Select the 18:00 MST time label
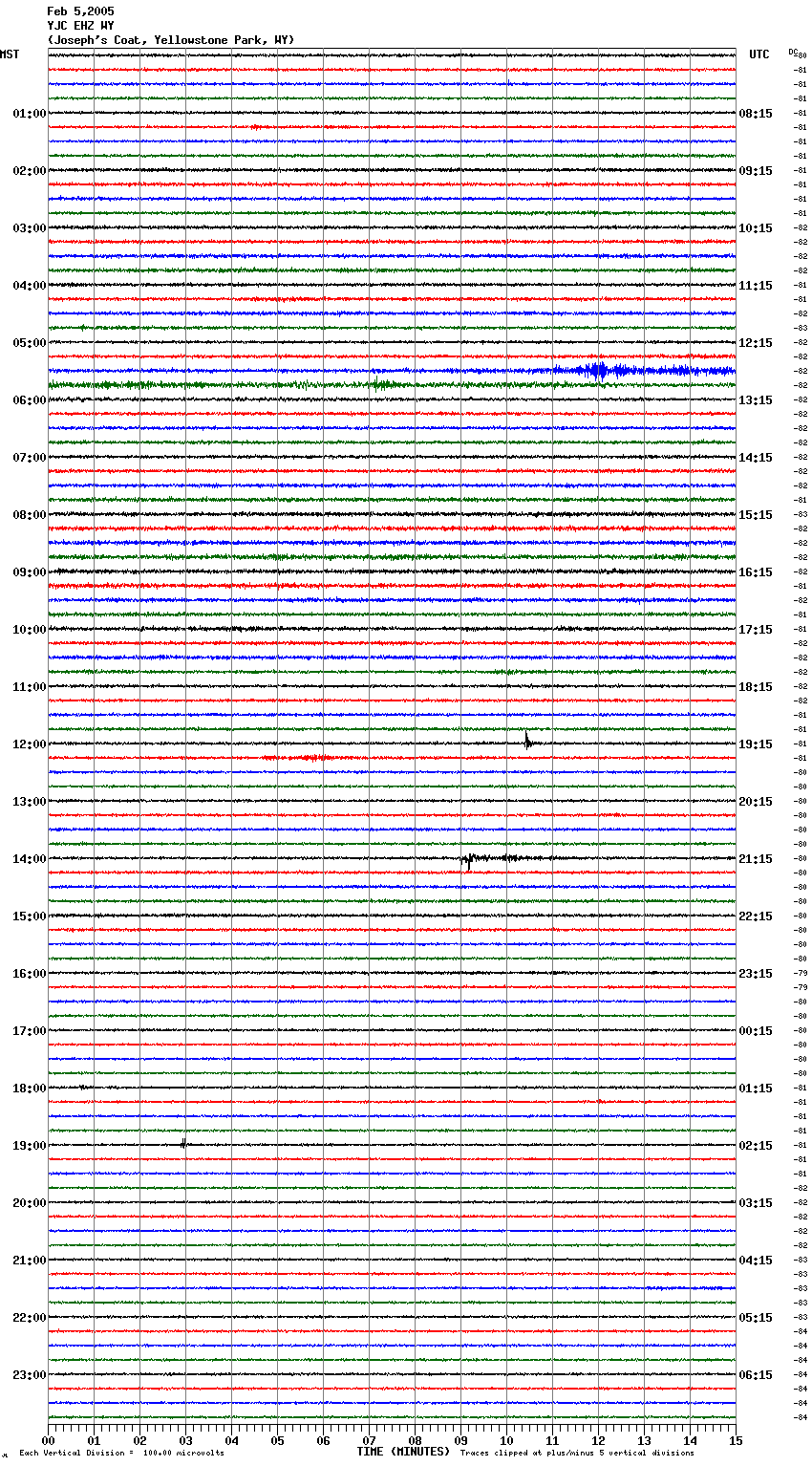 point(30,1089)
